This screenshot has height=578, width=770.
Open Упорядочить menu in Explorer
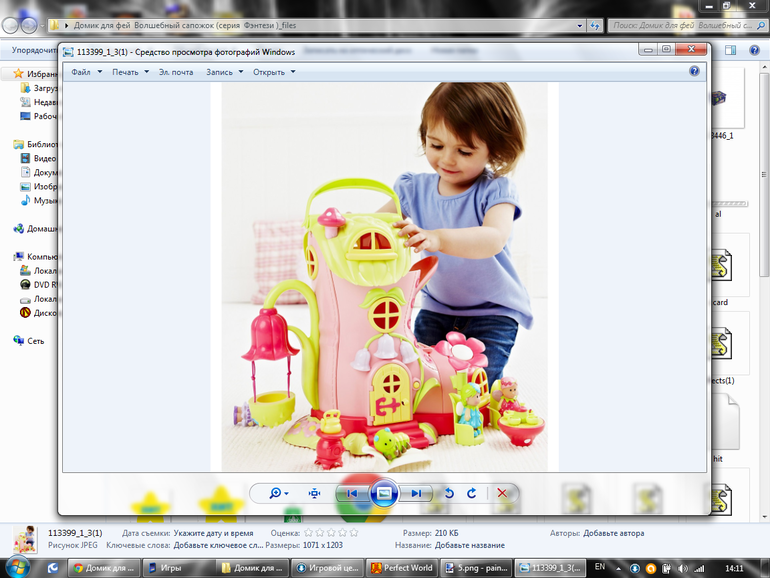(x=33, y=50)
